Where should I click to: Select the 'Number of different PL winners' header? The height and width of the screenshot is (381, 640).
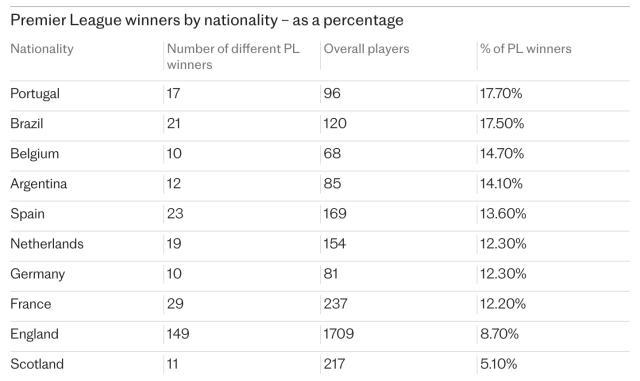233,56
